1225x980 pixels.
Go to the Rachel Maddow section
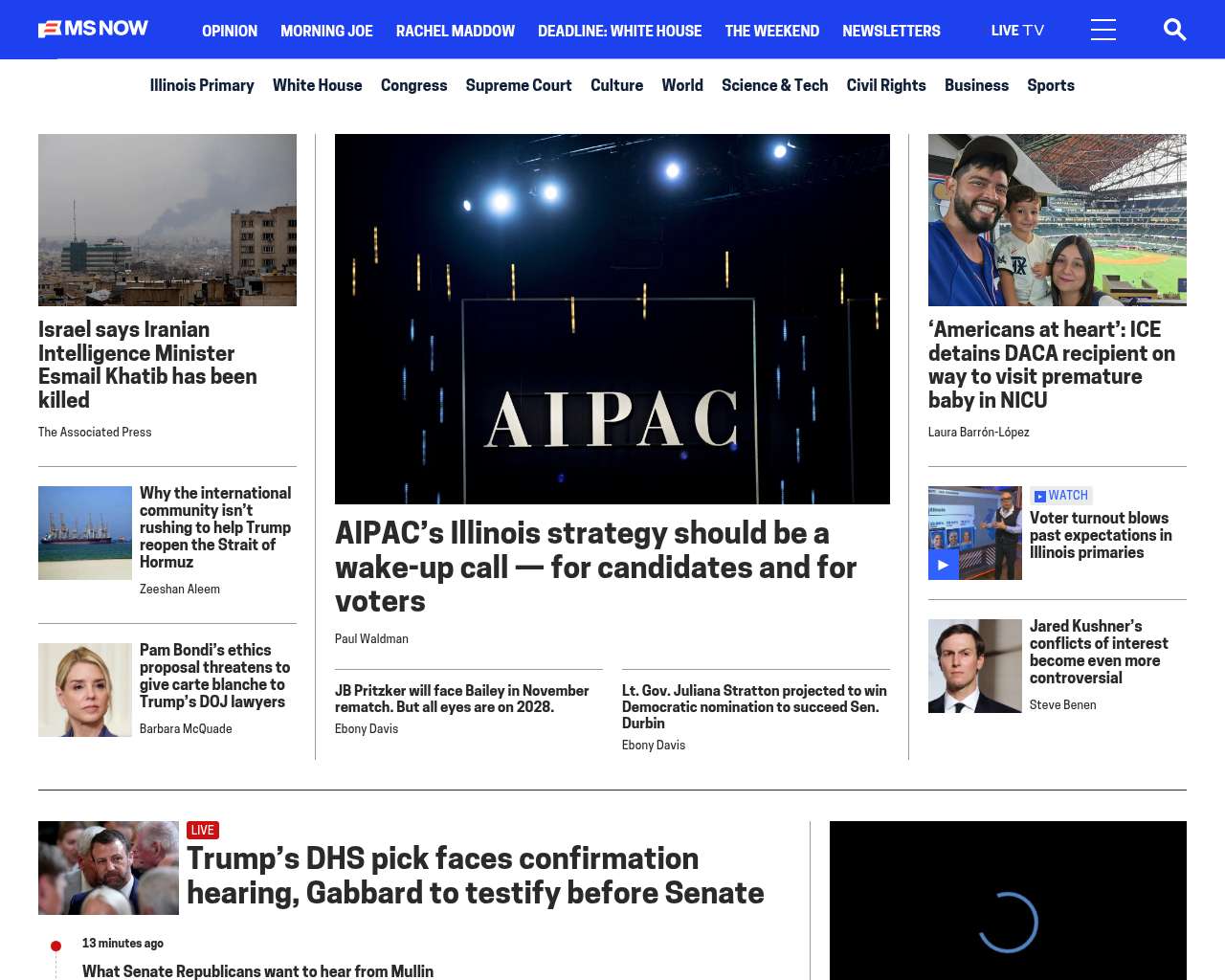455,31
